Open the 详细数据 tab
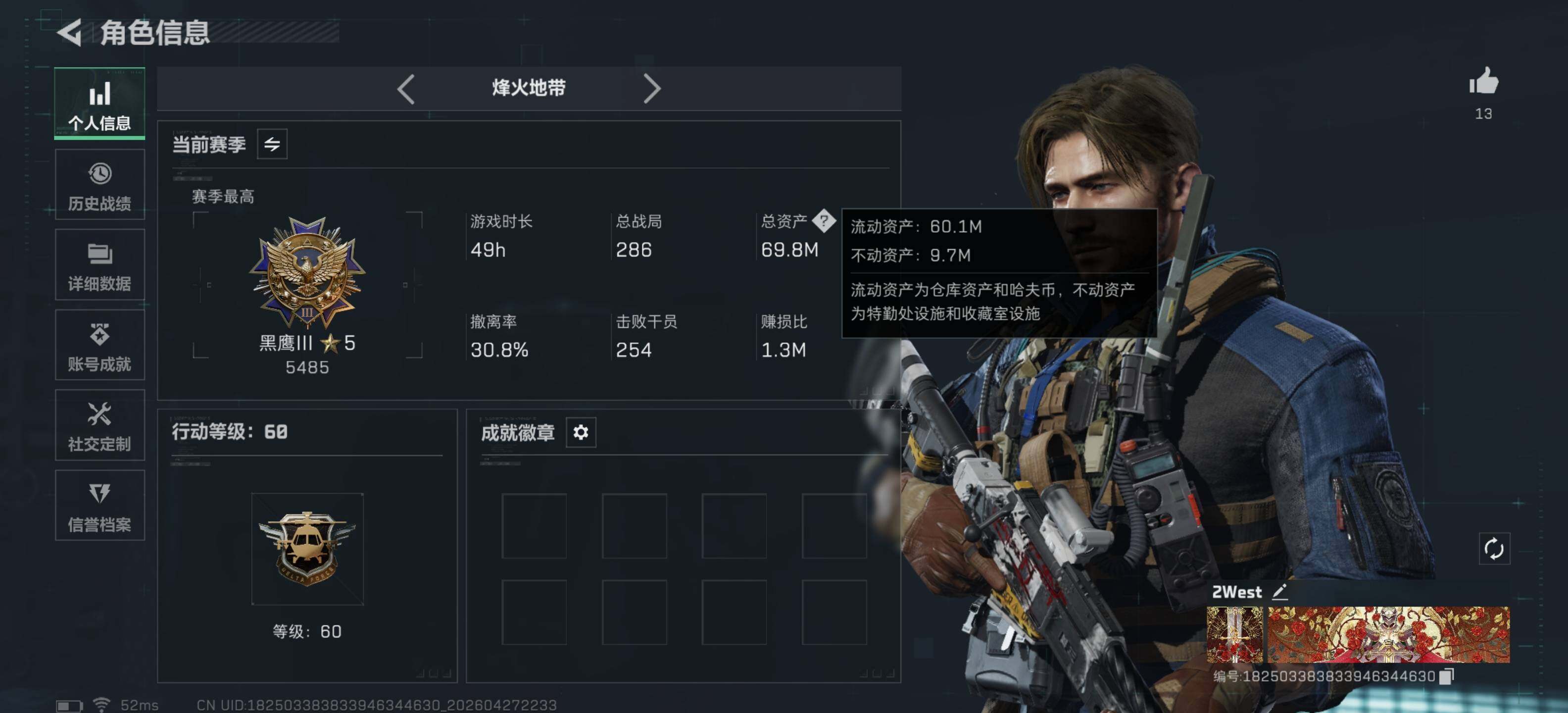 click(x=100, y=265)
